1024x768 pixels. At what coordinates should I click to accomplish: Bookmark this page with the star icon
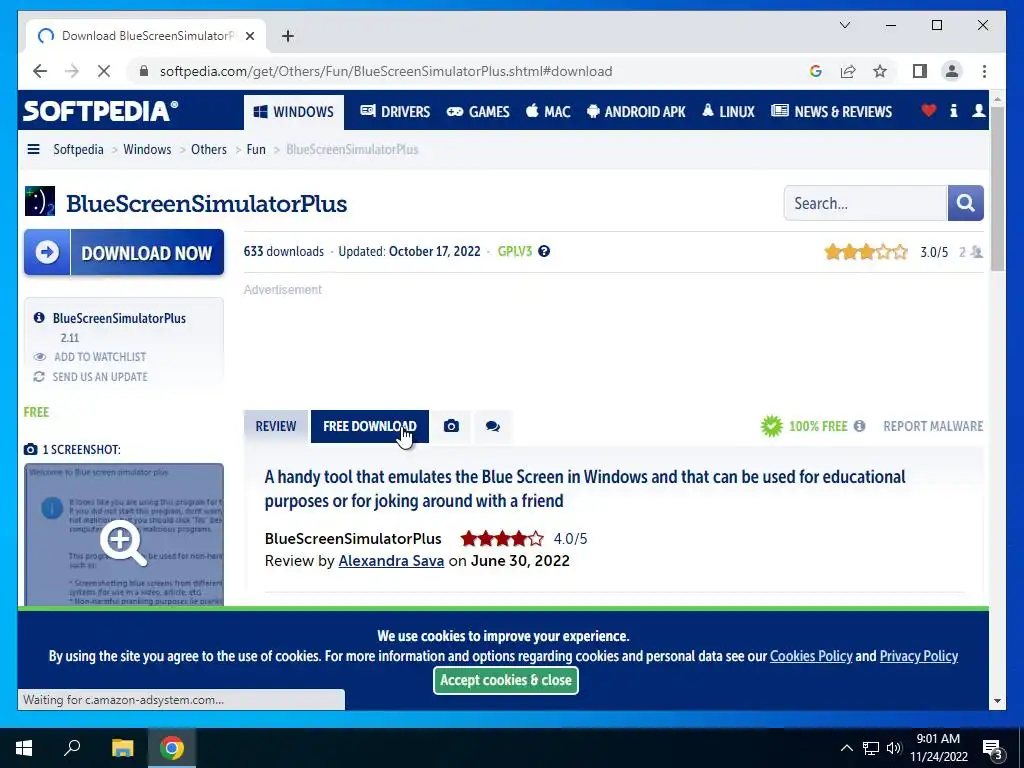tap(880, 71)
